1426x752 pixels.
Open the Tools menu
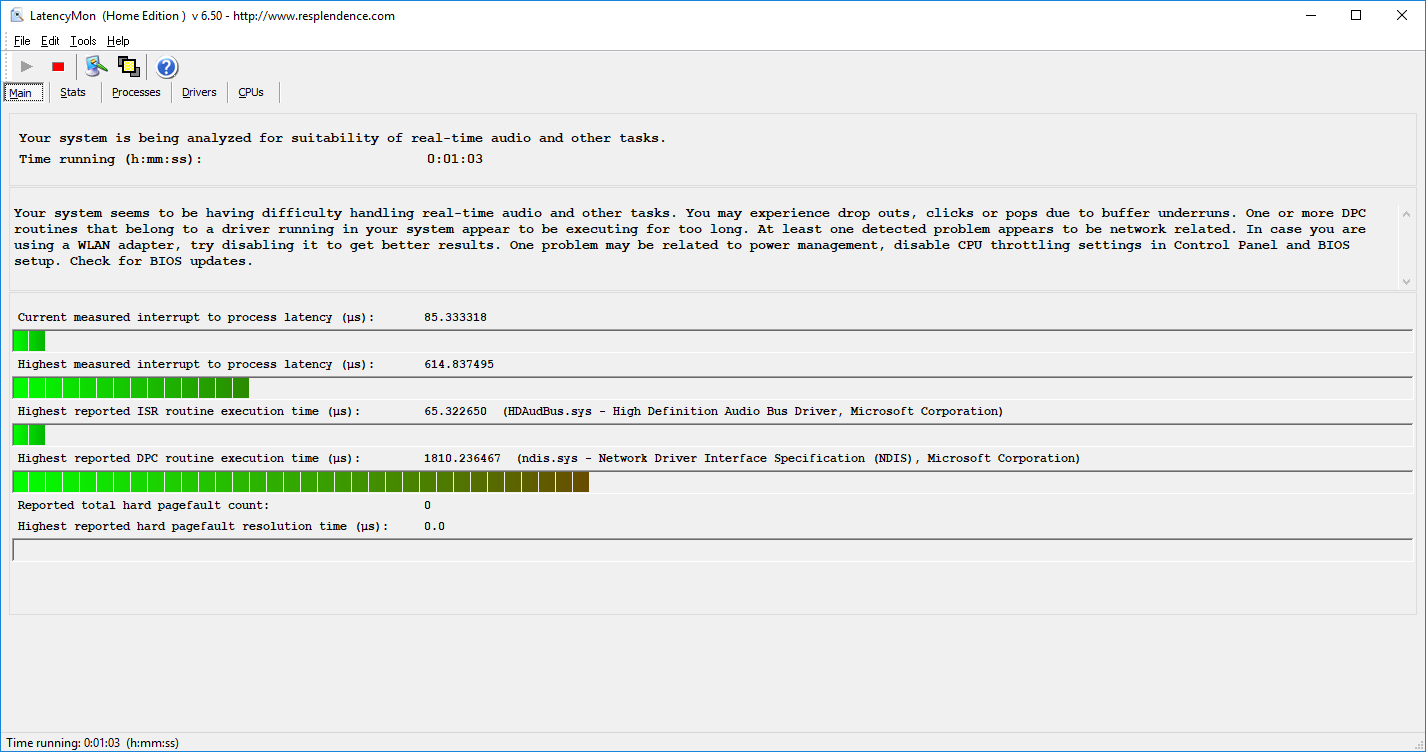click(x=83, y=41)
